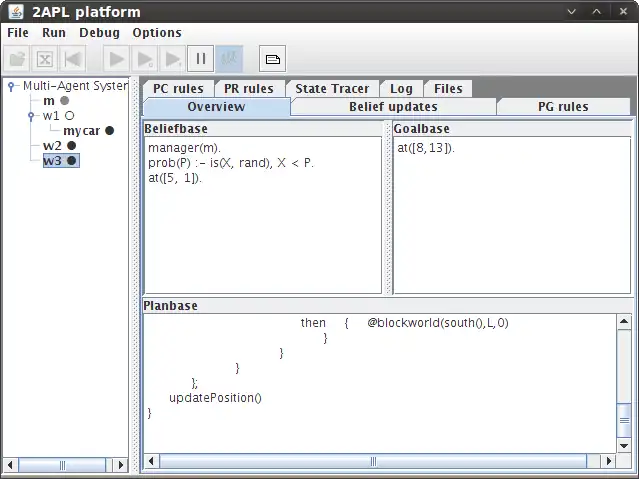Collapse the w1 agent node
Screen dimensions: 639x479
pyautogui.click(x=31, y=116)
